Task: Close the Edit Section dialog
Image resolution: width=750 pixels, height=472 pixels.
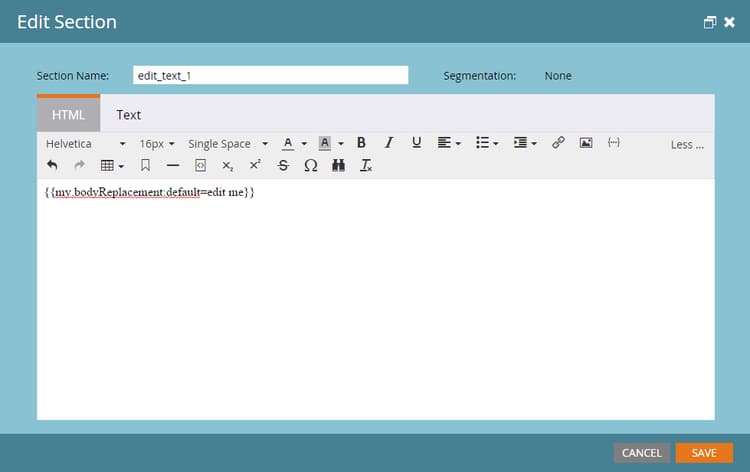Action: [x=729, y=22]
